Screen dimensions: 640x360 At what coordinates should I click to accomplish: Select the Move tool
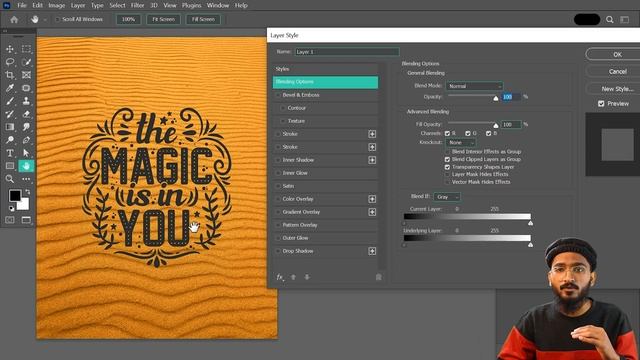10,49
